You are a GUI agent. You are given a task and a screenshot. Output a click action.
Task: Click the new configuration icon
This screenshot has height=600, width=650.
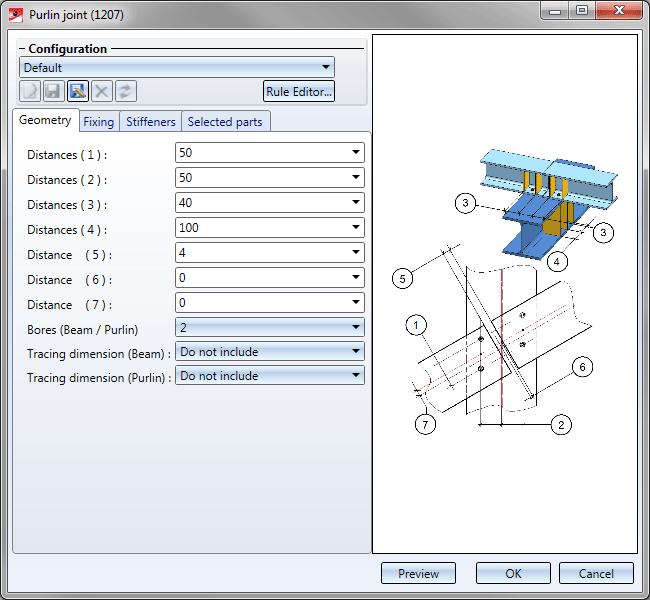(x=30, y=91)
